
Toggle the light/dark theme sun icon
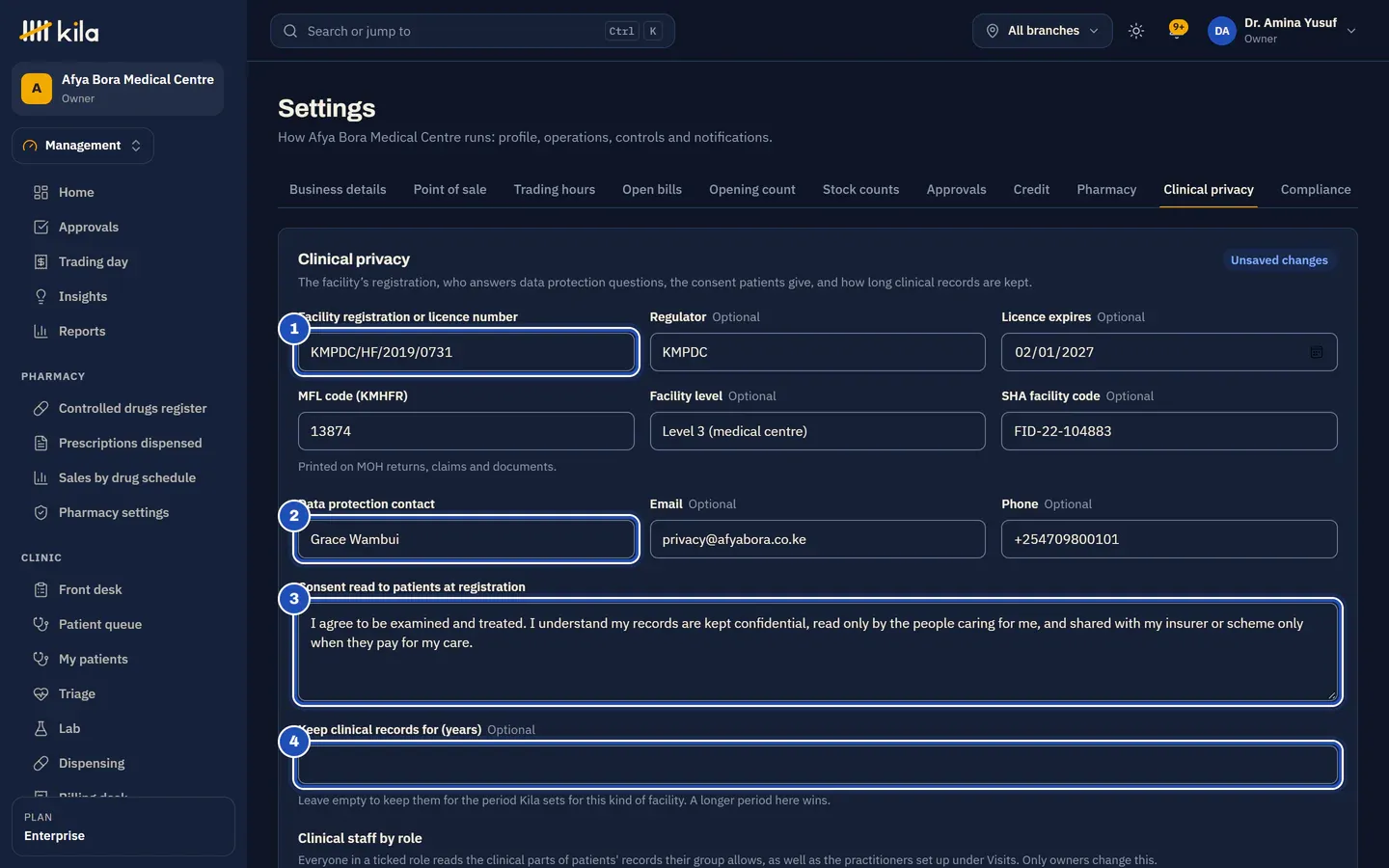coord(1136,31)
